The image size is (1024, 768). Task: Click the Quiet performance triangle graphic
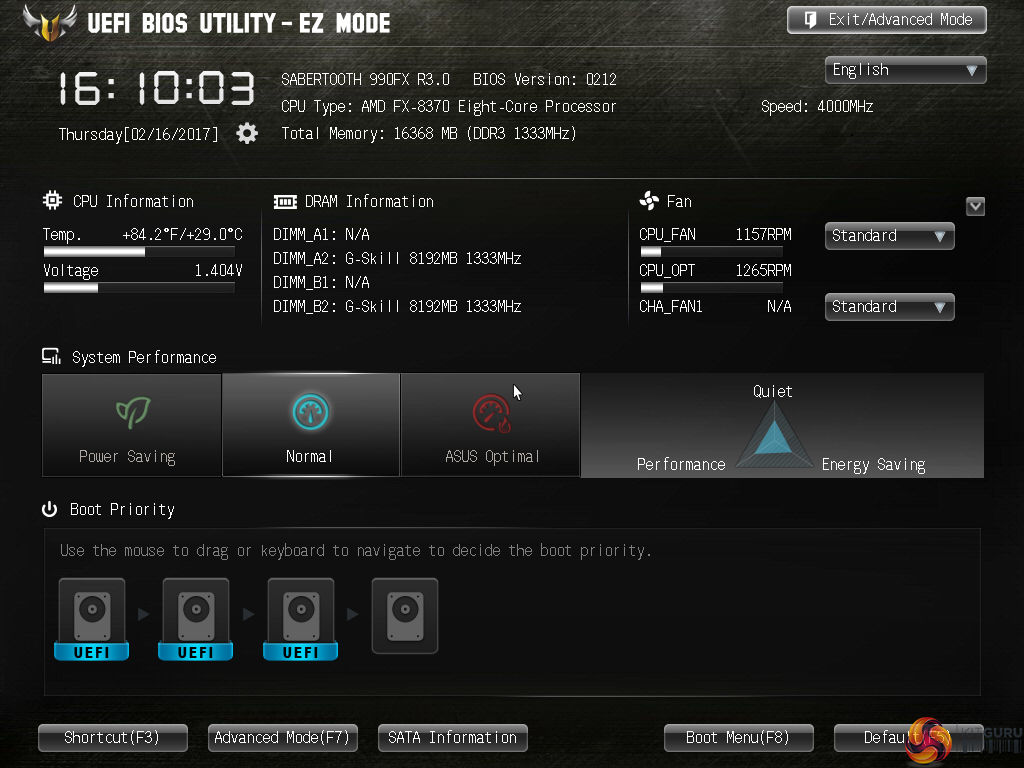tap(774, 434)
